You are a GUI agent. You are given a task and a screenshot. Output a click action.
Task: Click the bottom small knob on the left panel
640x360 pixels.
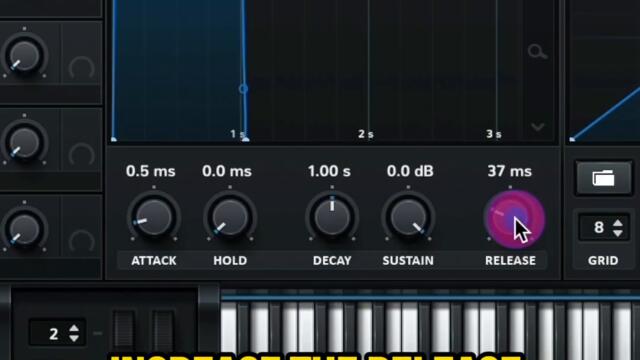pos(24,229)
